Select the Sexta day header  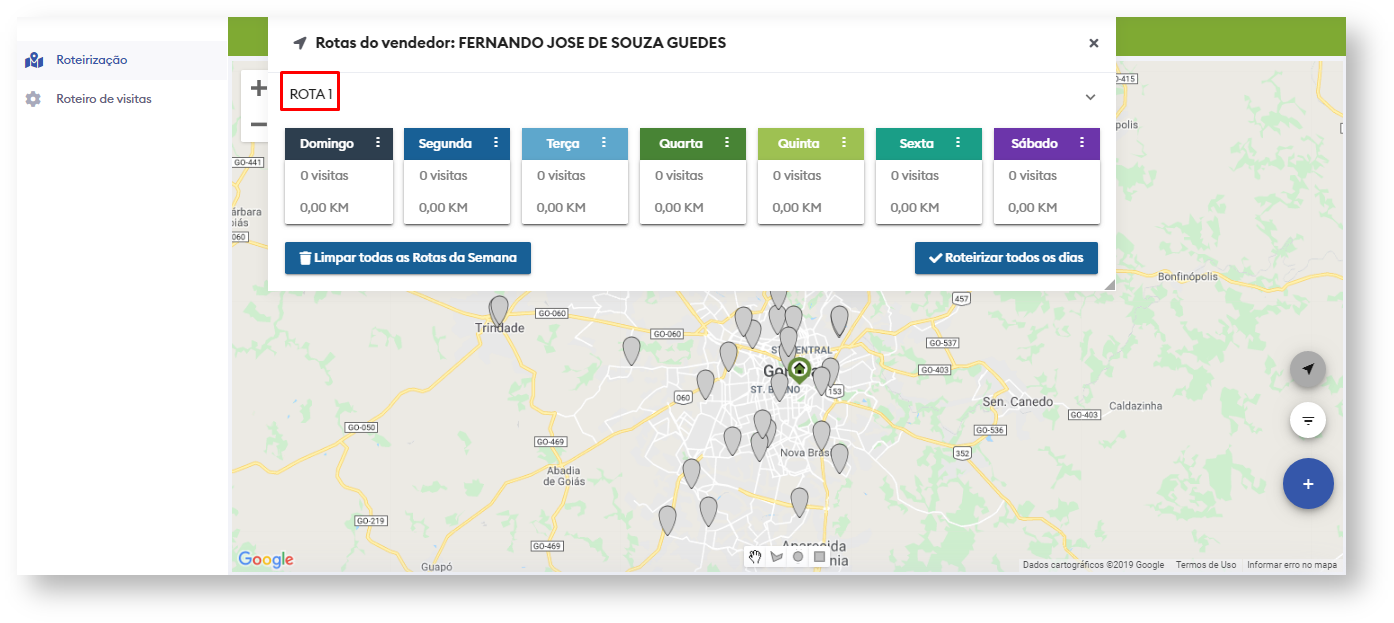click(929, 143)
